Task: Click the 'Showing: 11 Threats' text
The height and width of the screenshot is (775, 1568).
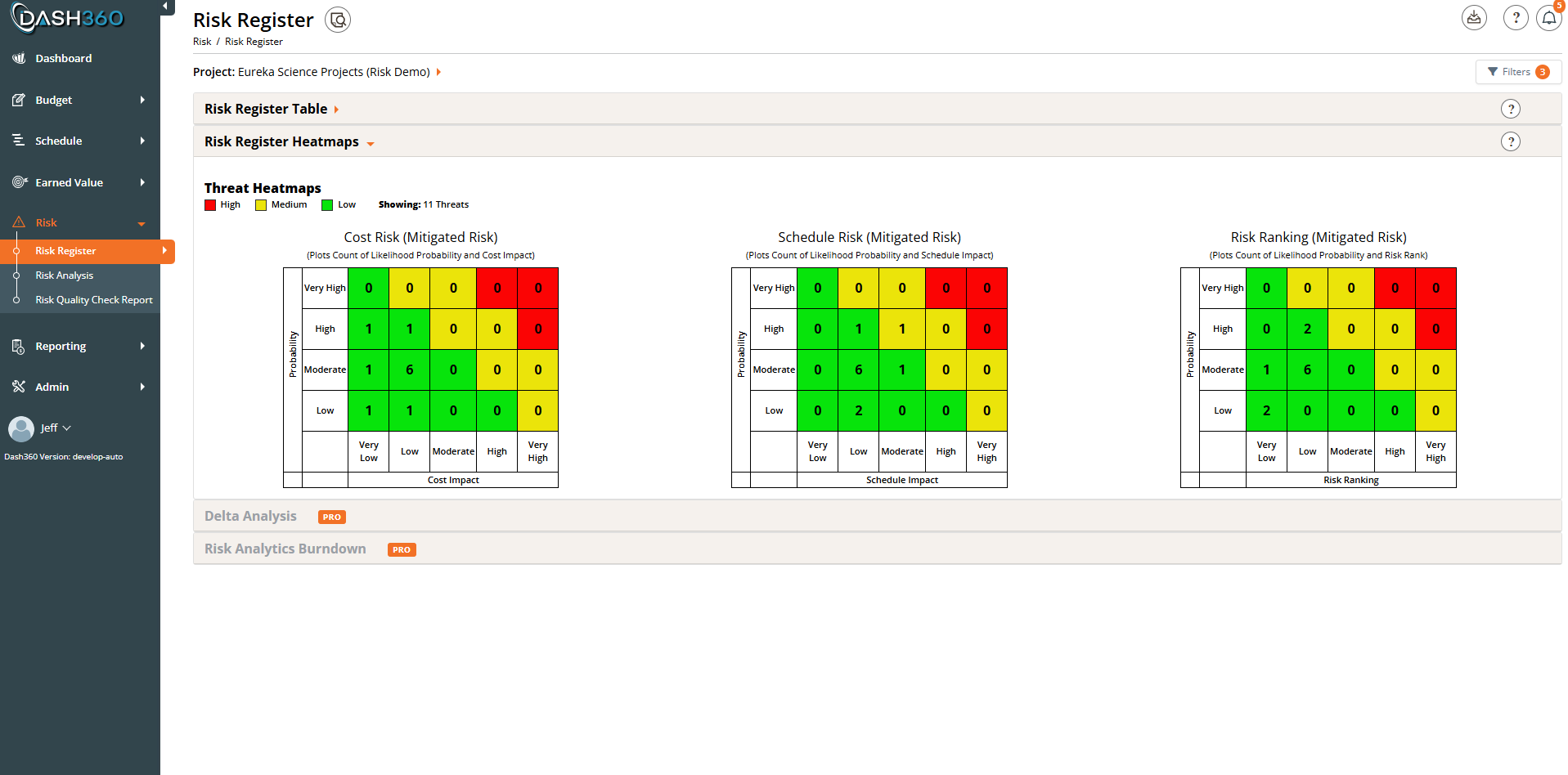Action: click(424, 205)
